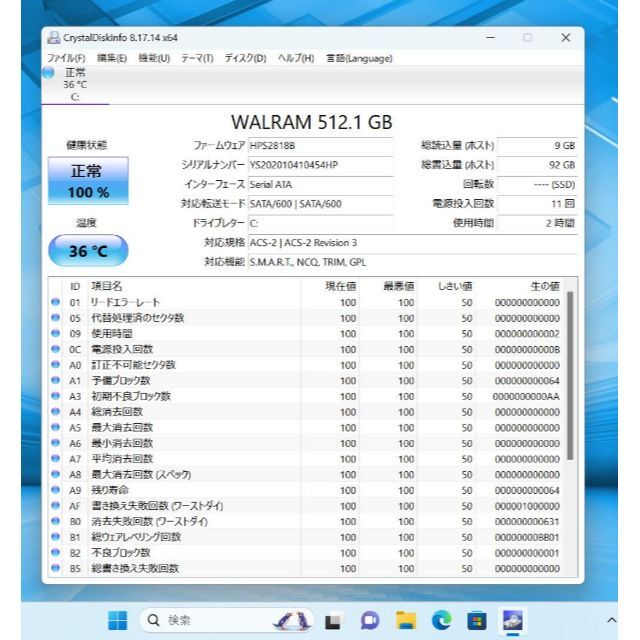Open the 言語(Language) menu

coord(359,58)
